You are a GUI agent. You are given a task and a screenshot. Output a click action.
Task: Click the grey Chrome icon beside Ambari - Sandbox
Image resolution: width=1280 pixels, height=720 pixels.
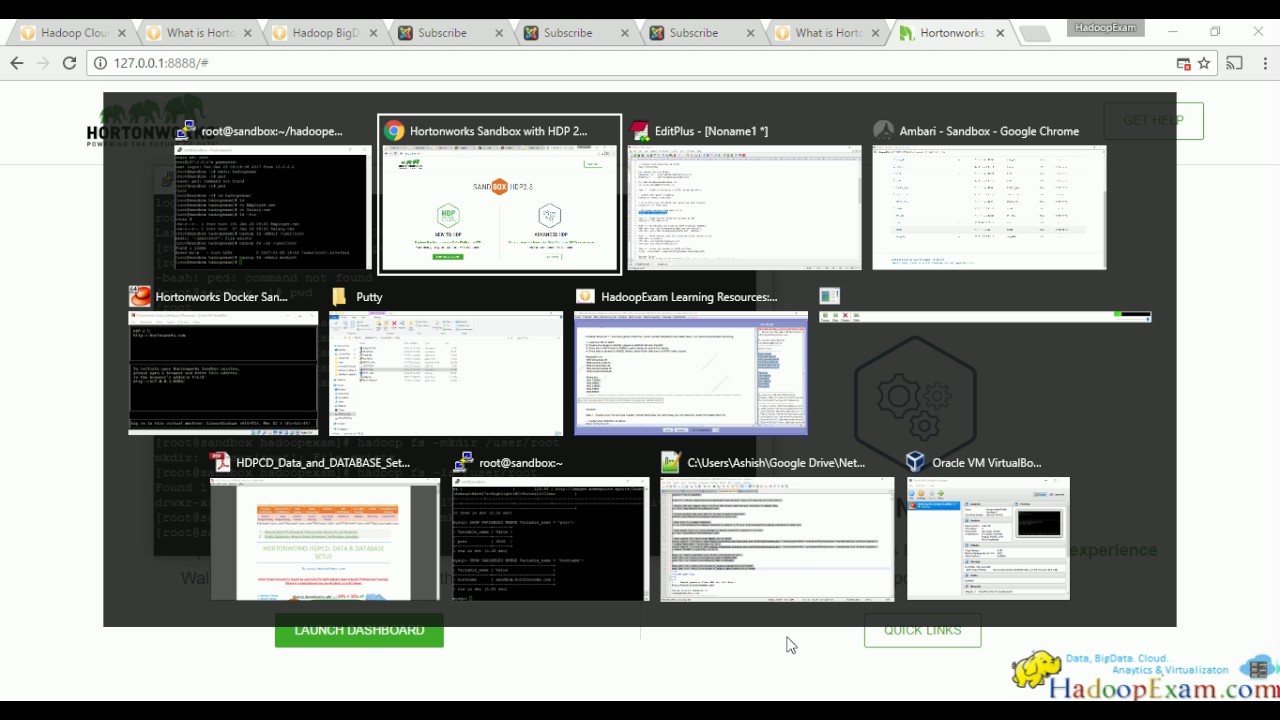883,131
